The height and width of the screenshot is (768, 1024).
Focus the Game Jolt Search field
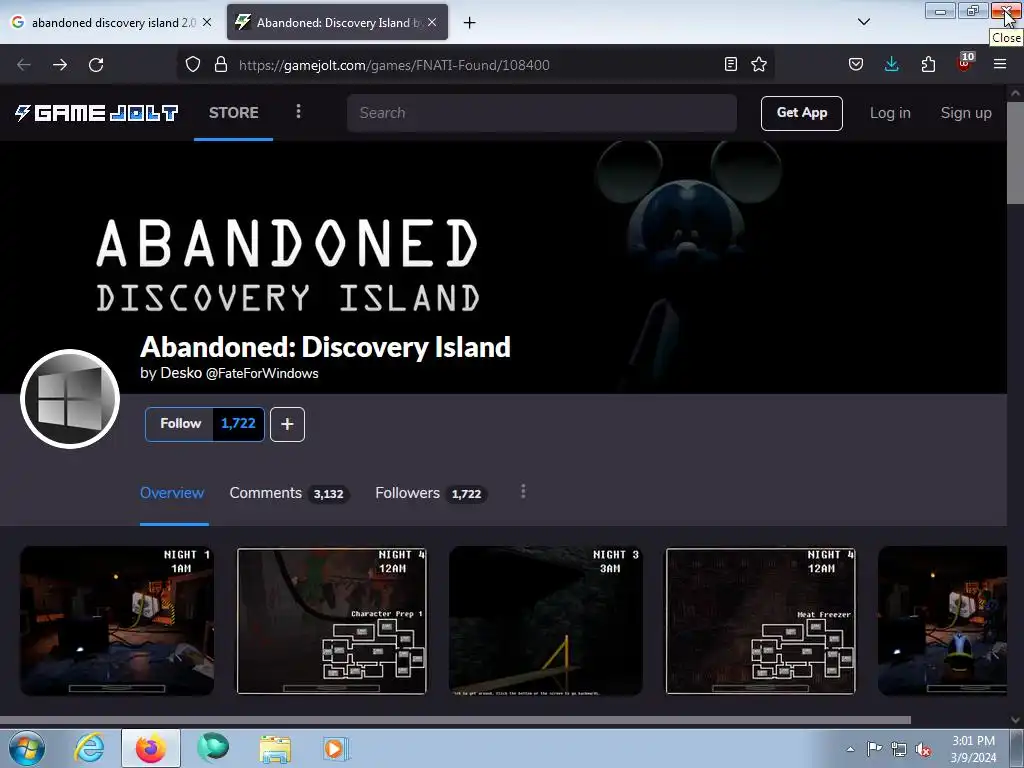point(542,113)
